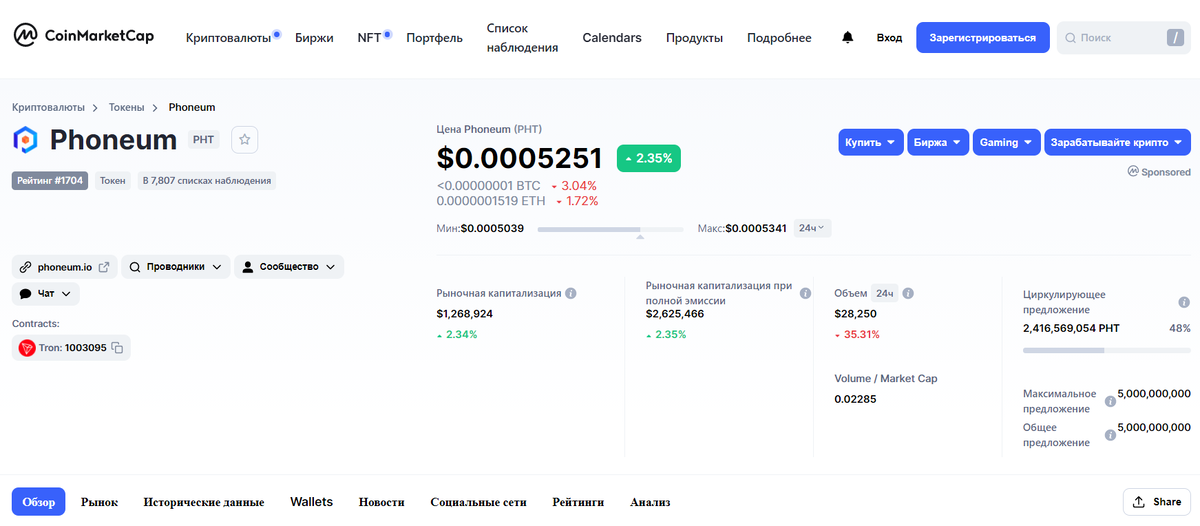Click the $1,268,924 market cap value
This screenshot has width=1200, height=526.
pyautogui.click(x=465, y=314)
